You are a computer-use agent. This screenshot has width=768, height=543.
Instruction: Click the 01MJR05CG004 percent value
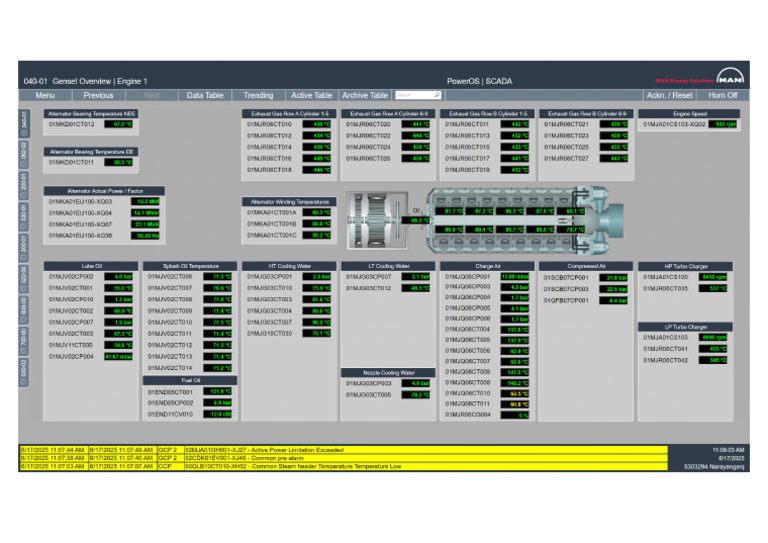click(515, 415)
